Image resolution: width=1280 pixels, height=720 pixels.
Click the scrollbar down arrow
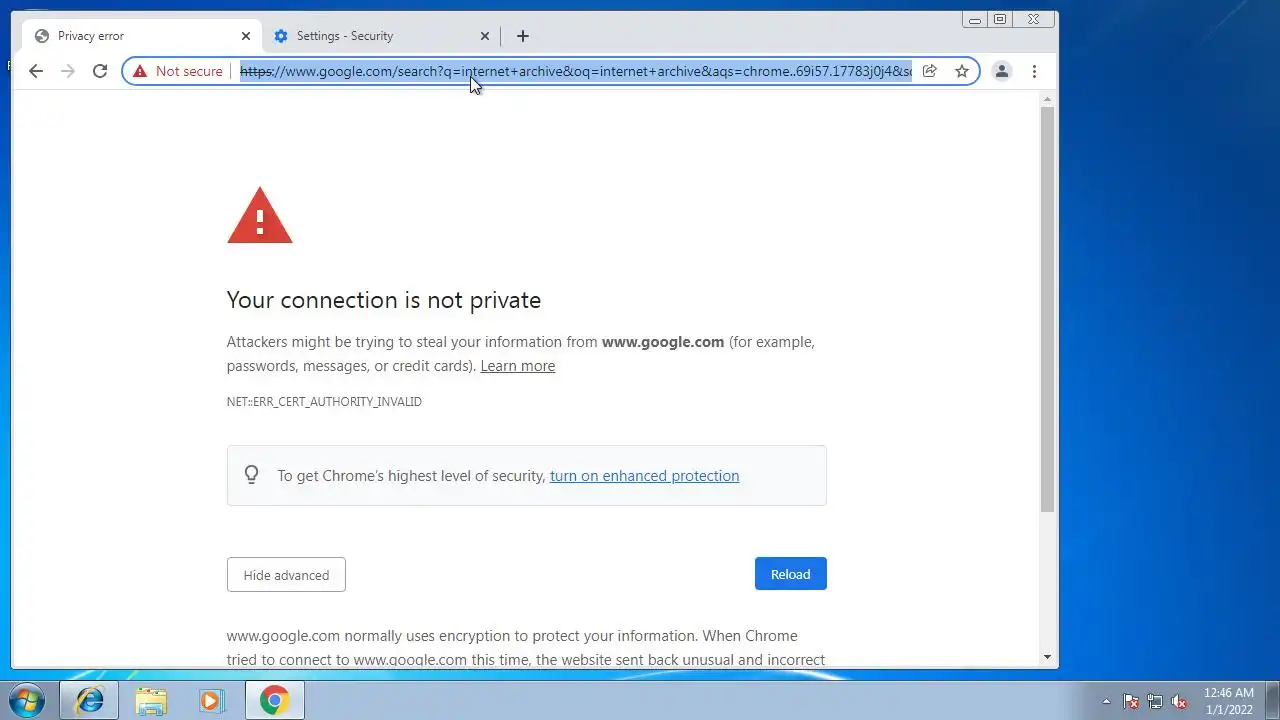1047,657
